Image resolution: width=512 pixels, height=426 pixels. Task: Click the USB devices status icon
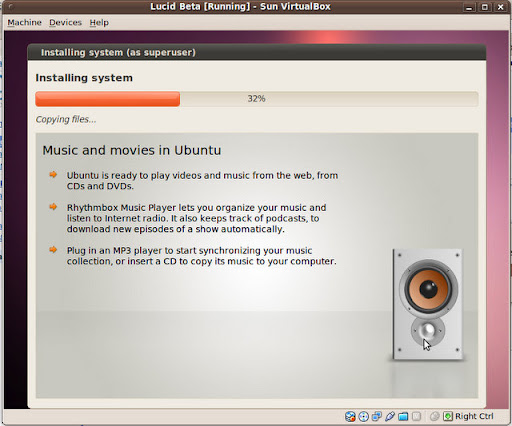pyautogui.click(x=390, y=416)
